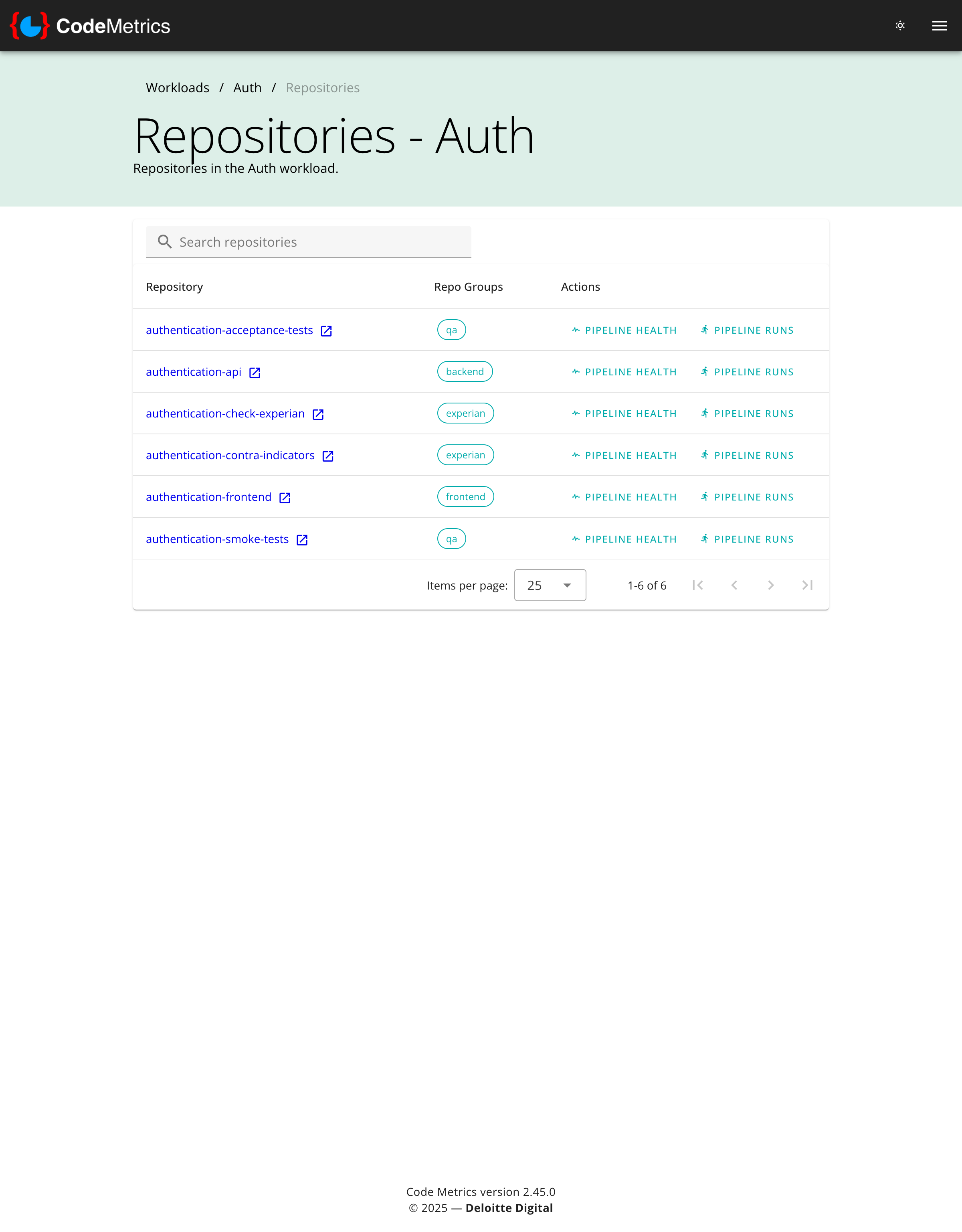Open authentication-acceptance-tests external link icon
This screenshot has width=962, height=1232.
(327, 331)
